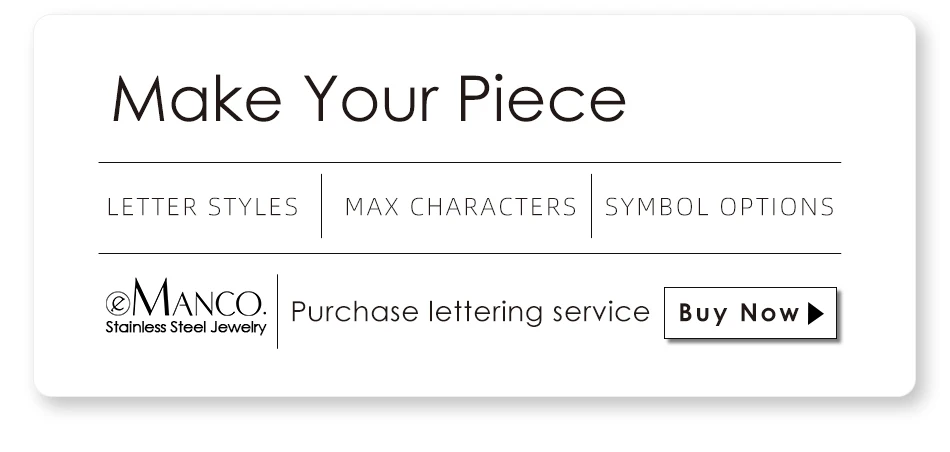
Task: Click the word Purchase near the logo
Action: click(x=355, y=312)
